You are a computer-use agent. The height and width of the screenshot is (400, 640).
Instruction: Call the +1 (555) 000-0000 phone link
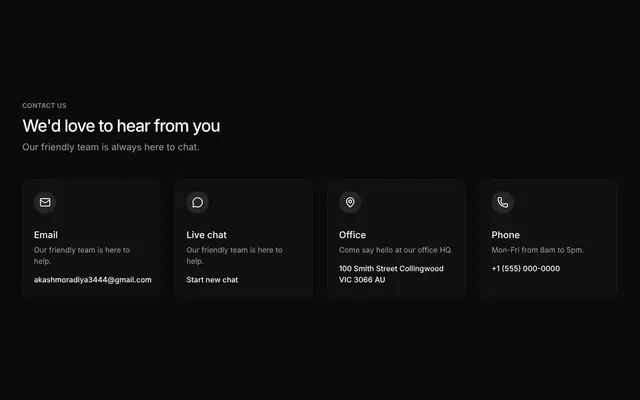526,269
